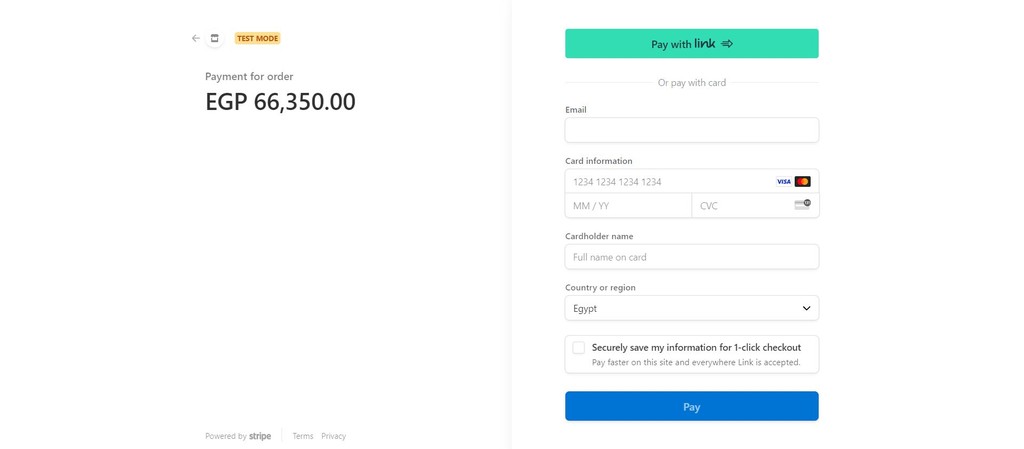The width and height of the screenshot is (1024, 449).
Task: Open the Terms link
Action: 303,436
